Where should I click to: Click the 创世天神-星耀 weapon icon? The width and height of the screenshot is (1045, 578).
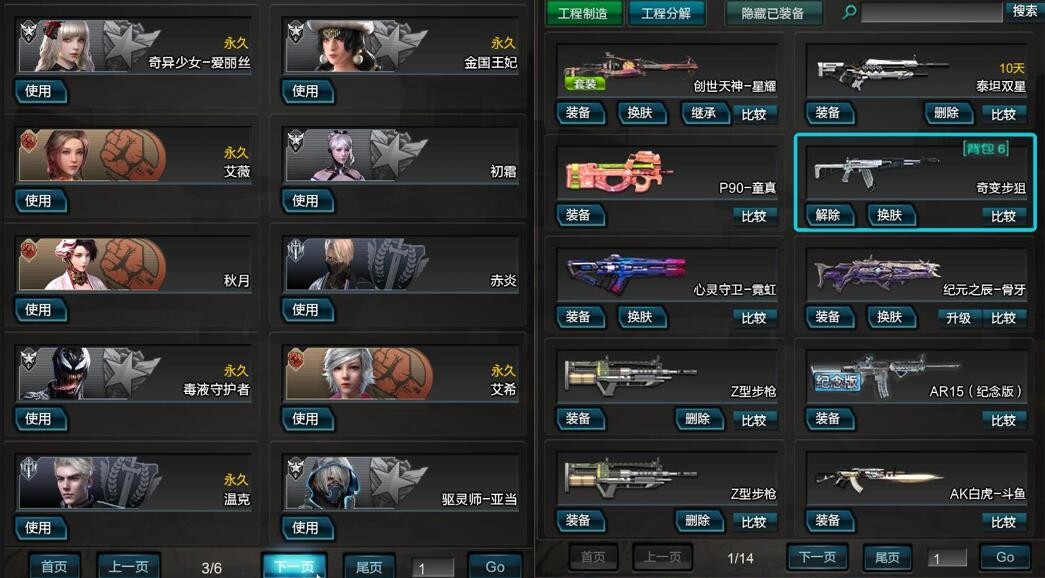[x=630, y=69]
